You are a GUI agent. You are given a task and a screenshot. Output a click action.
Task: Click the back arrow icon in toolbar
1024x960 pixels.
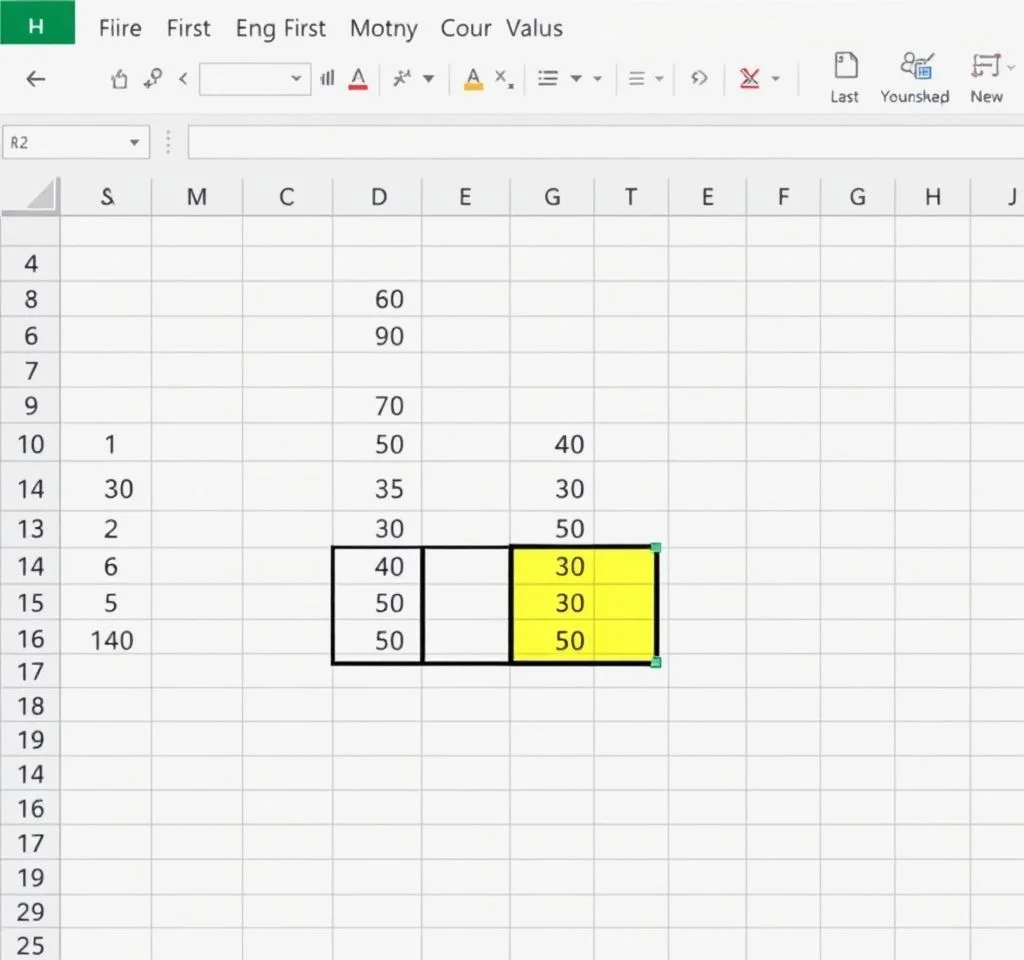click(x=36, y=79)
